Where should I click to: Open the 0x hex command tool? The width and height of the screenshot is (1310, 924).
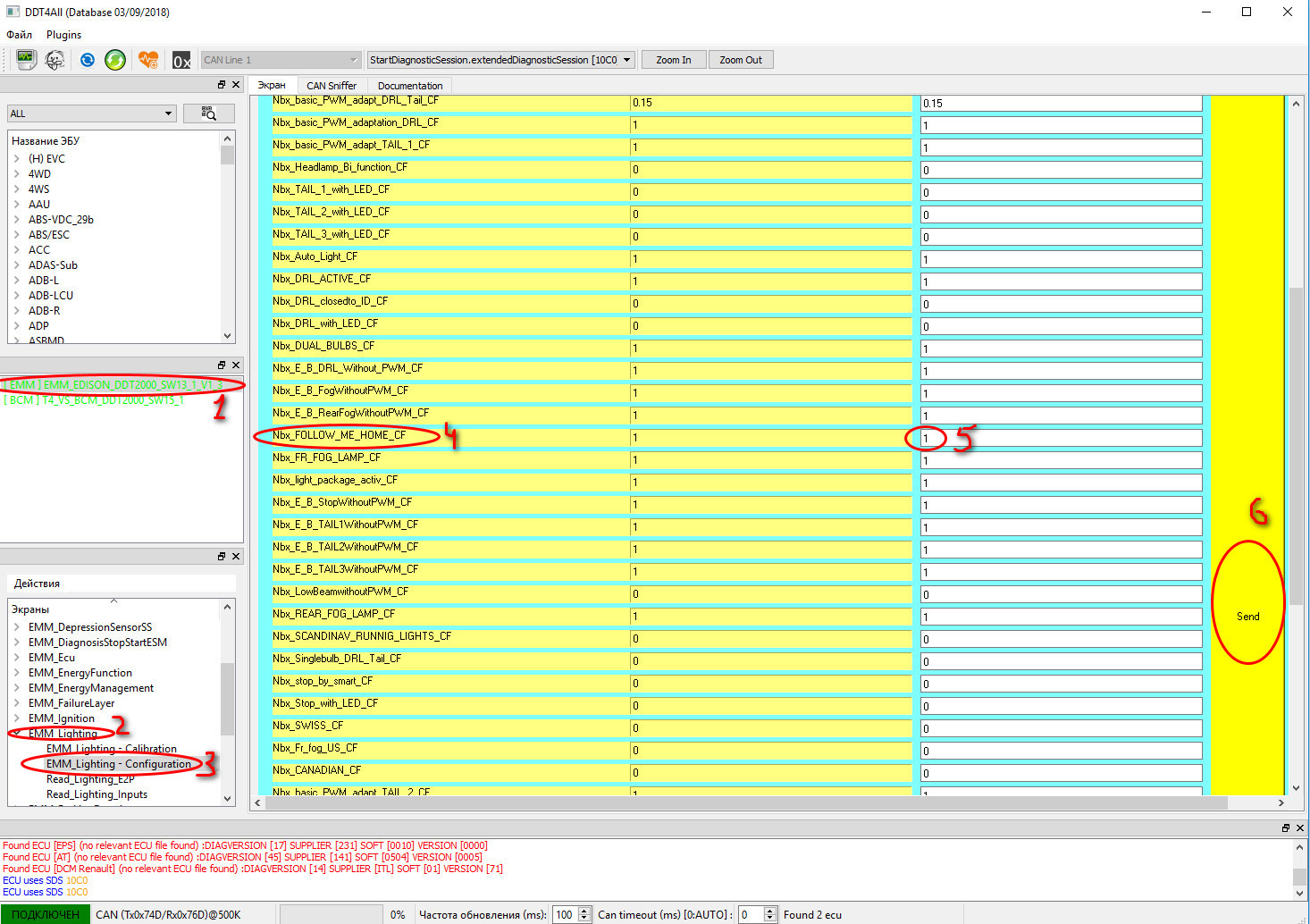click(x=181, y=60)
